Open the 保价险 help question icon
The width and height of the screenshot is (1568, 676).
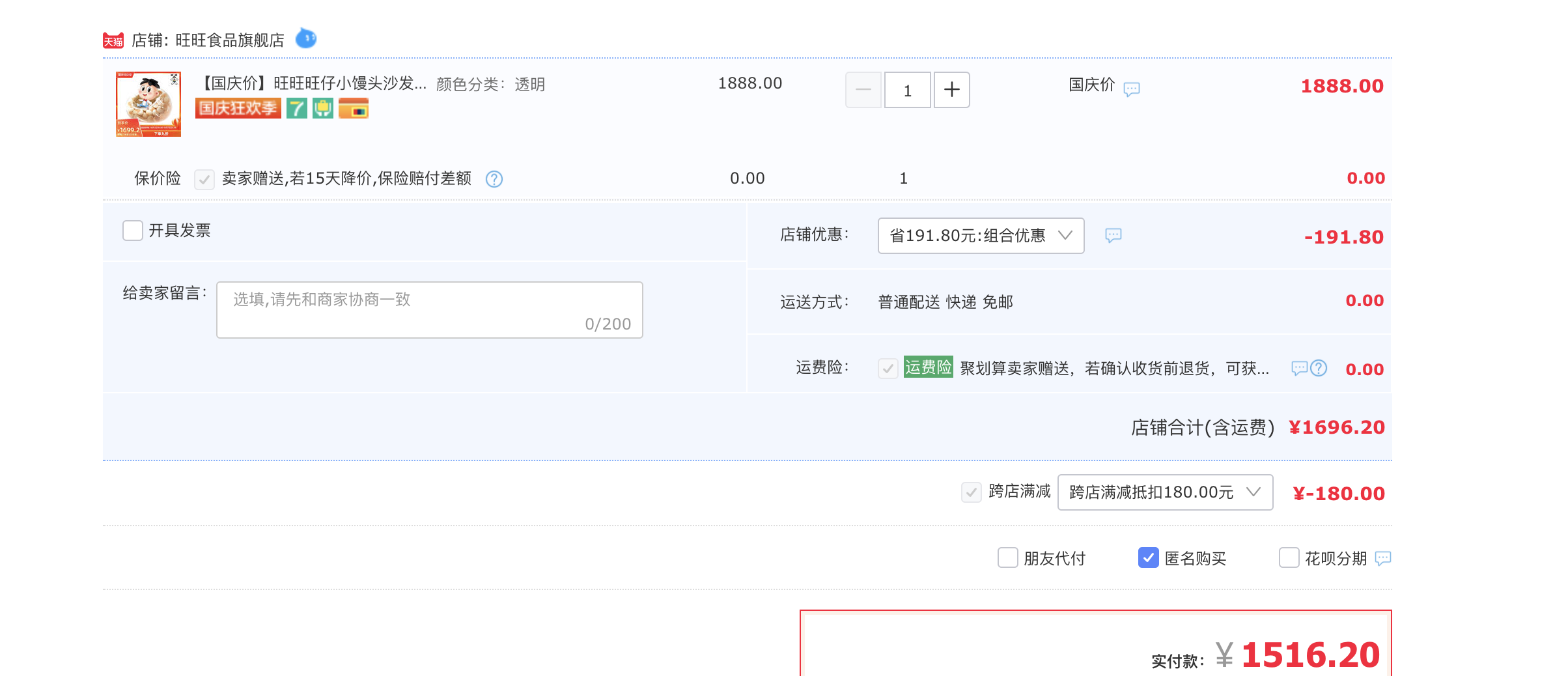tap(494, 179)
